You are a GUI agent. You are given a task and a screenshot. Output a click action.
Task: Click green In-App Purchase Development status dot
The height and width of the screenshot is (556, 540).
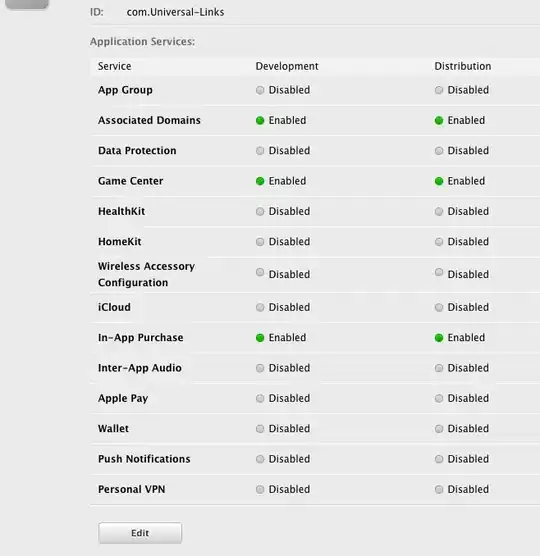260,338
